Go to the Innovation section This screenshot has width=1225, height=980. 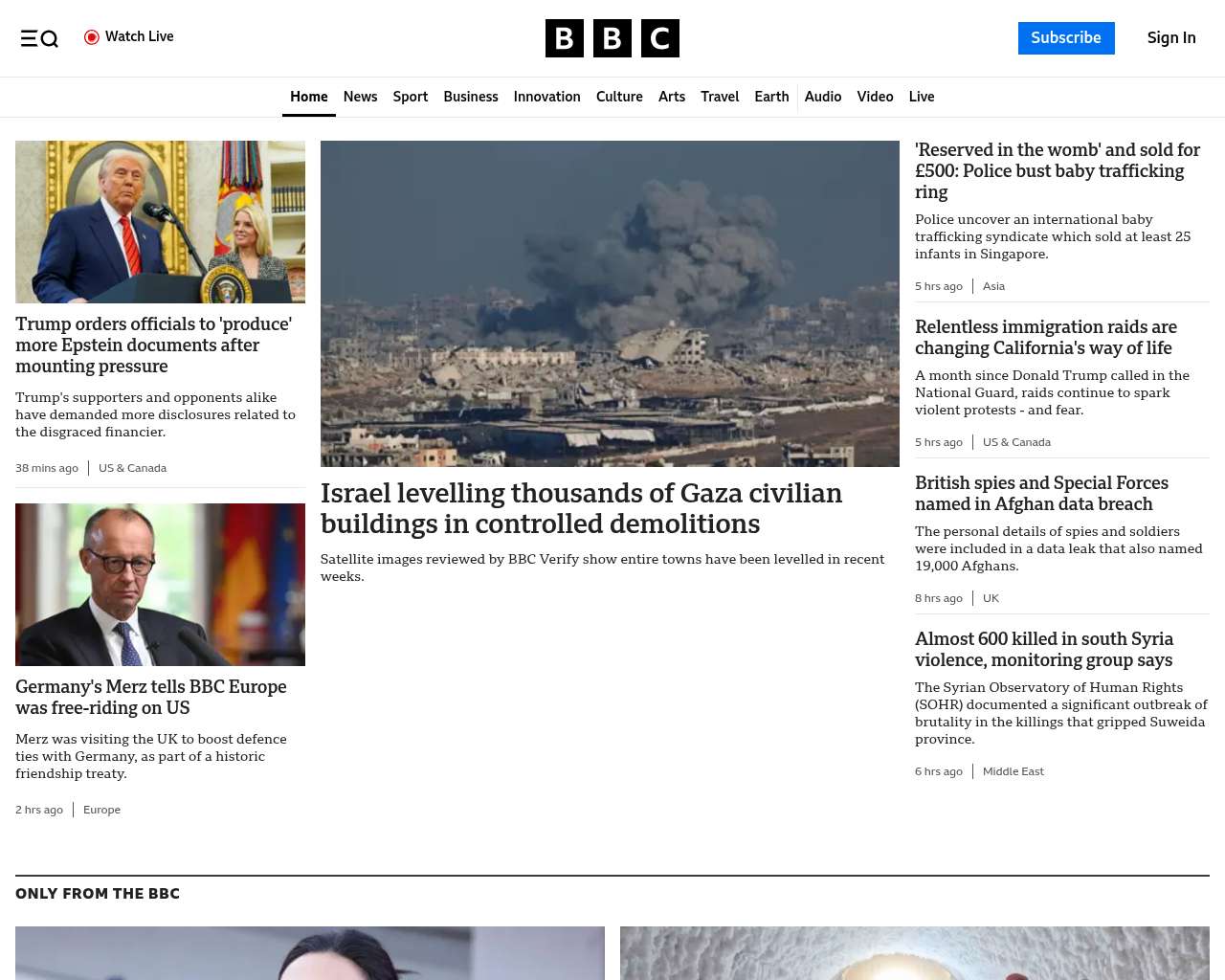pos(547,97)
